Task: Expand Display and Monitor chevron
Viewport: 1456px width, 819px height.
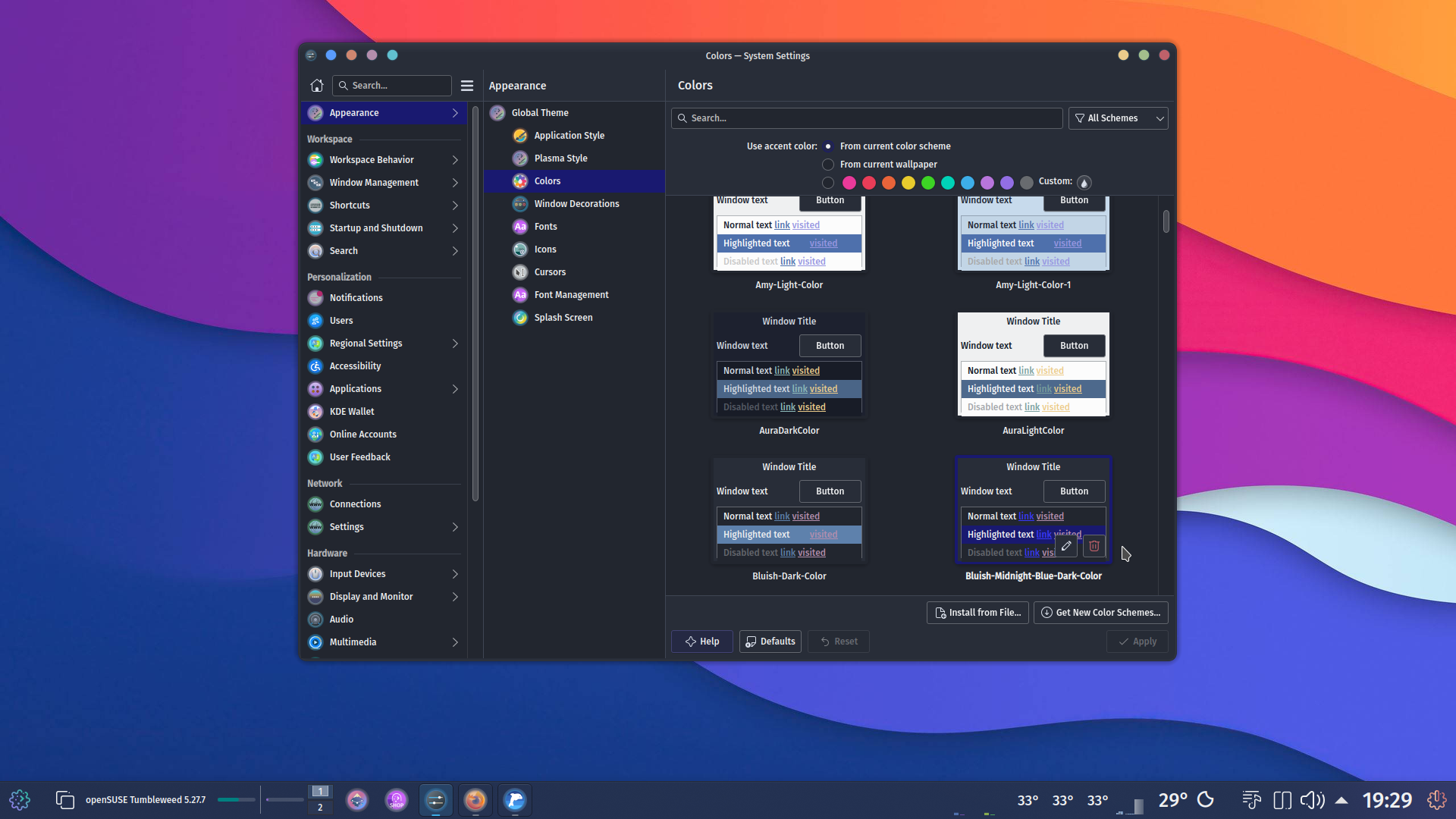Action: 455,597
